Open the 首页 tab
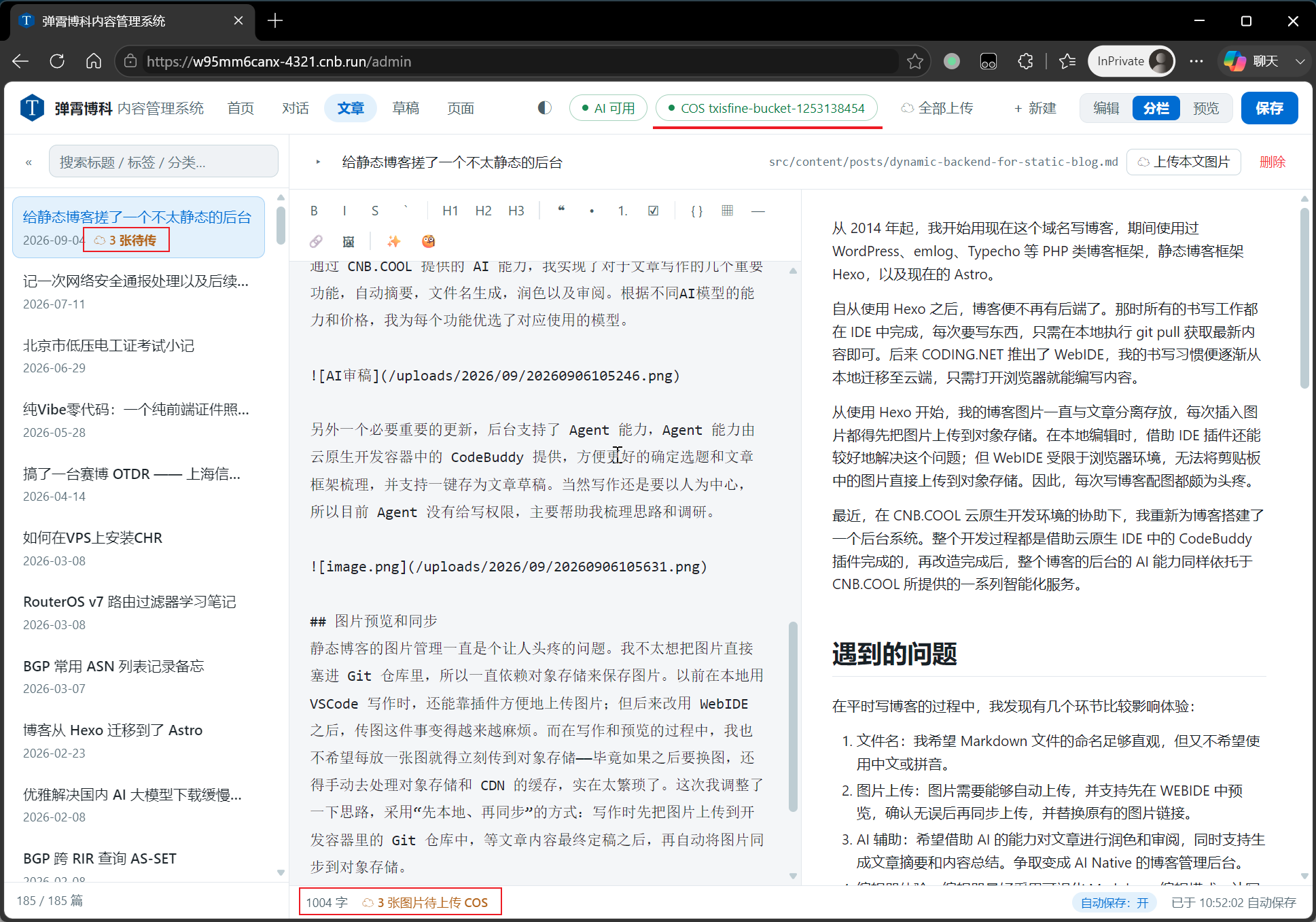This screenshot has height=922, width=1316. 241,108
